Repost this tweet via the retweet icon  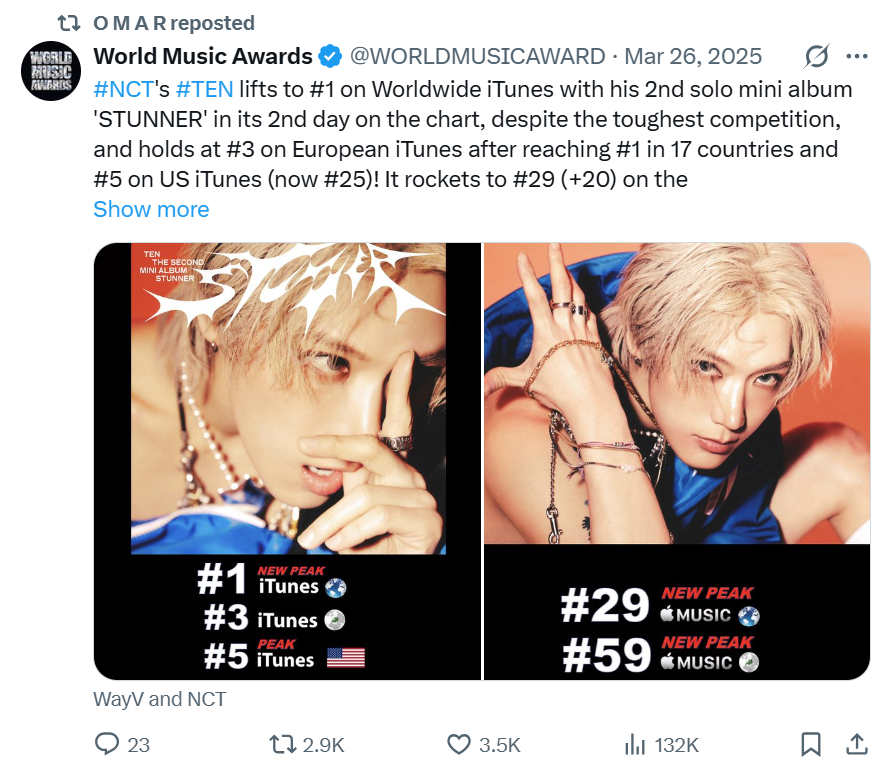click(284, 744)
